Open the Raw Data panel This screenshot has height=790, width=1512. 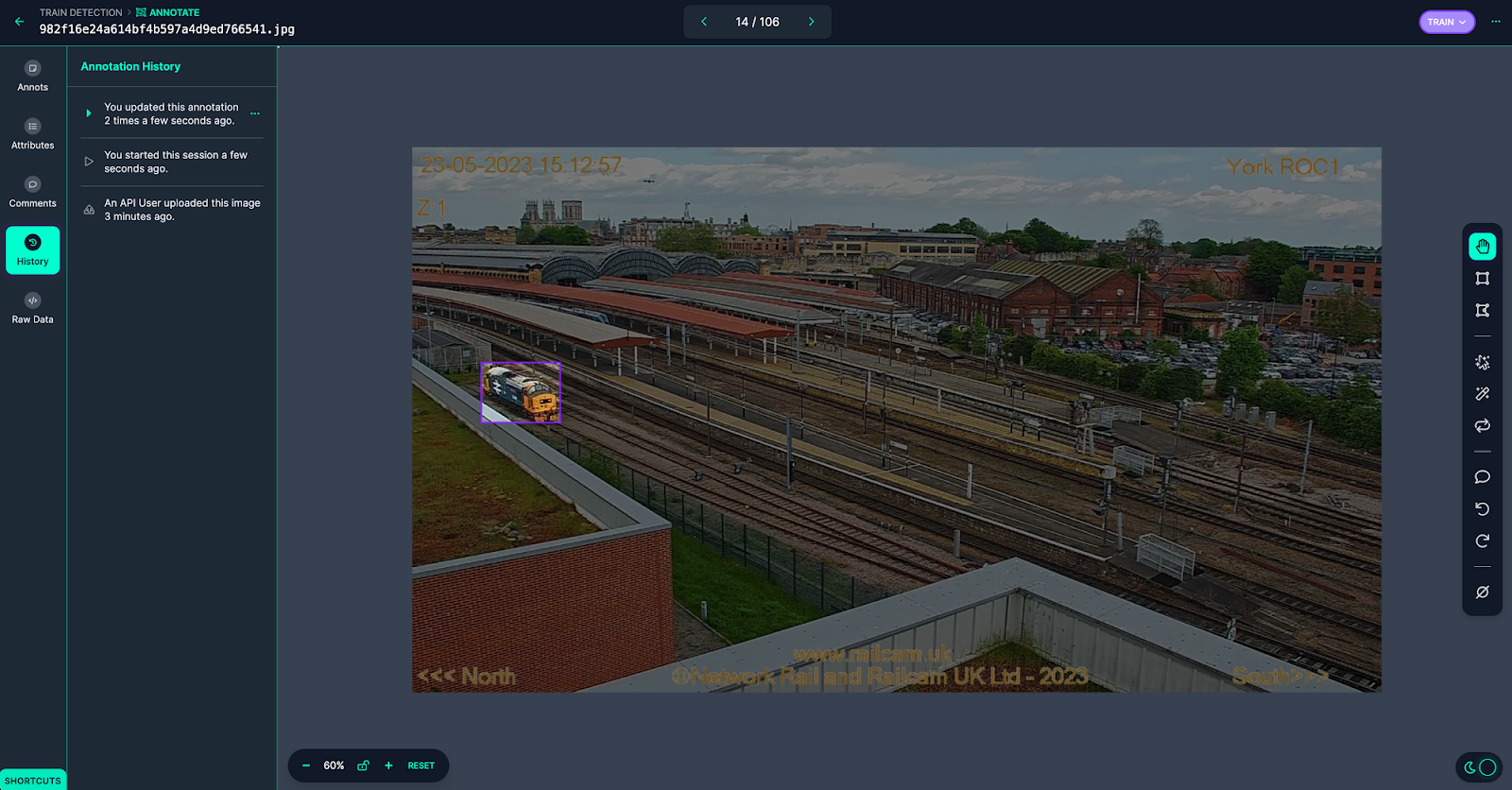[x=32, y=308]
